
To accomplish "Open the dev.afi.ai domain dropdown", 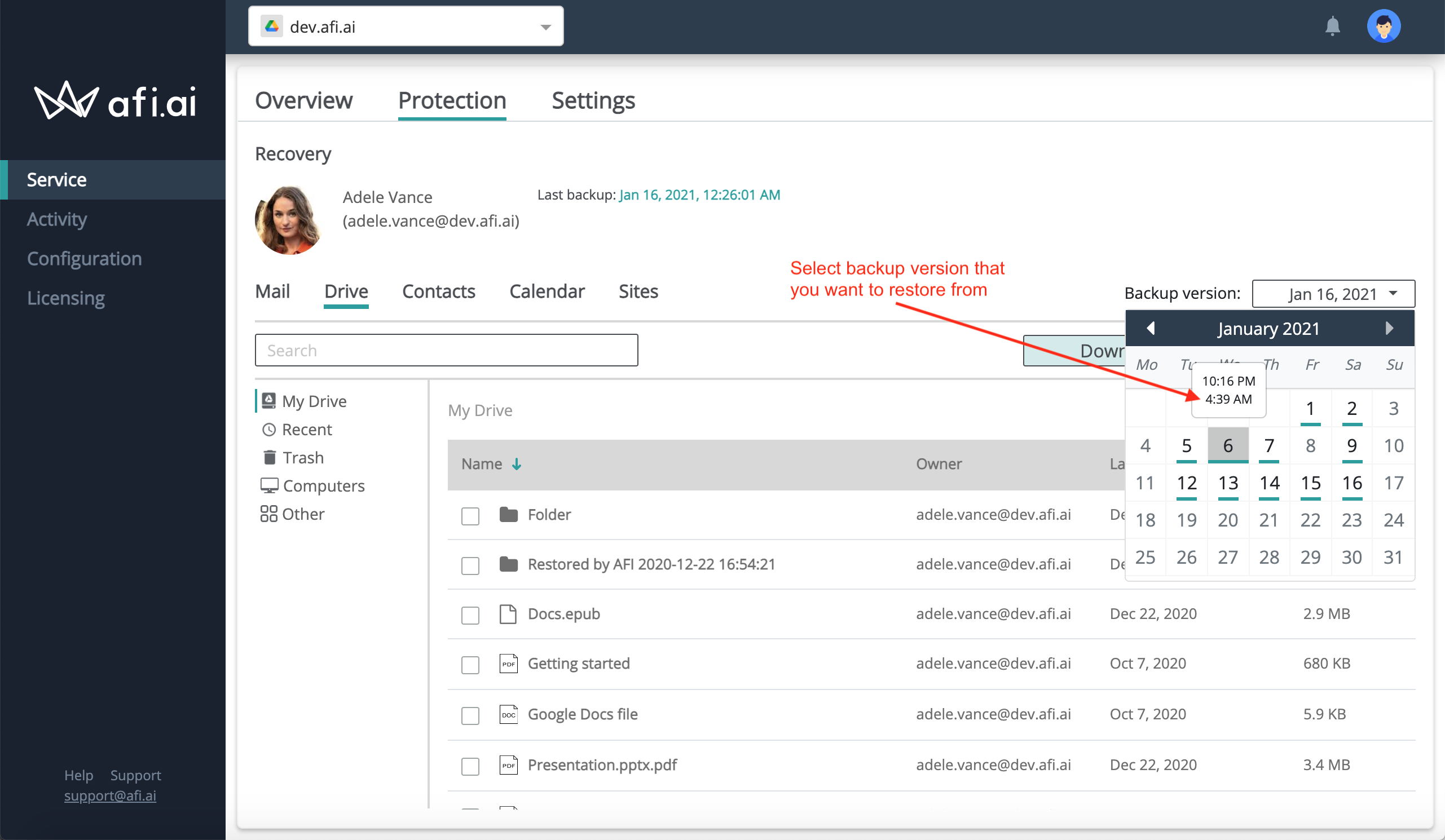I will pos(406,26).
